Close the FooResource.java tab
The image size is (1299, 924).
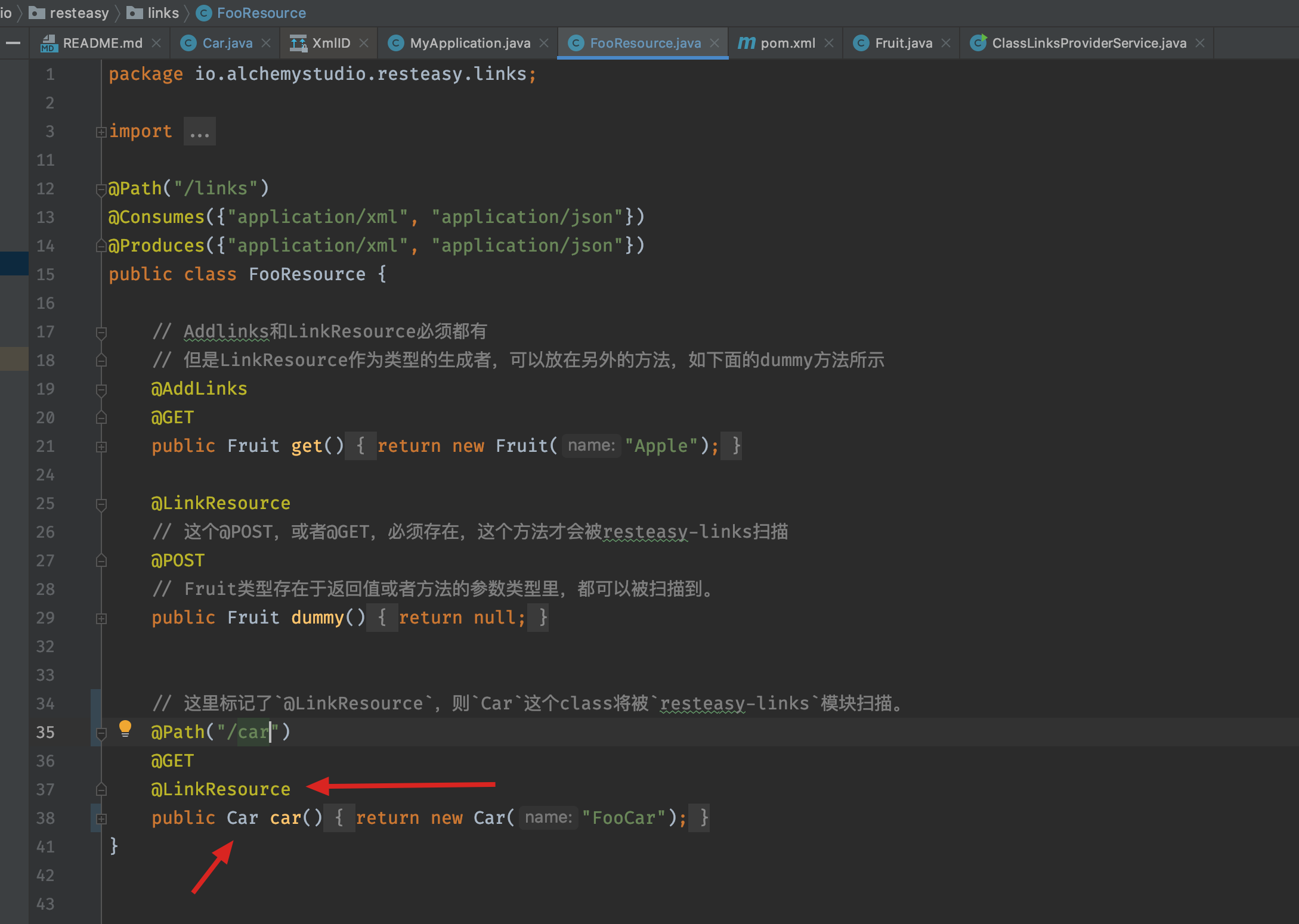(x=715, y=43)
